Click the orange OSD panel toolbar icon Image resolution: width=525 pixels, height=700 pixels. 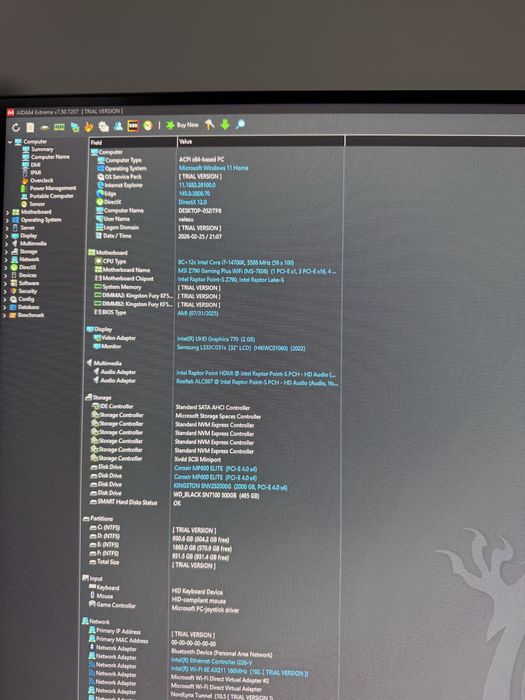(133, 126)
